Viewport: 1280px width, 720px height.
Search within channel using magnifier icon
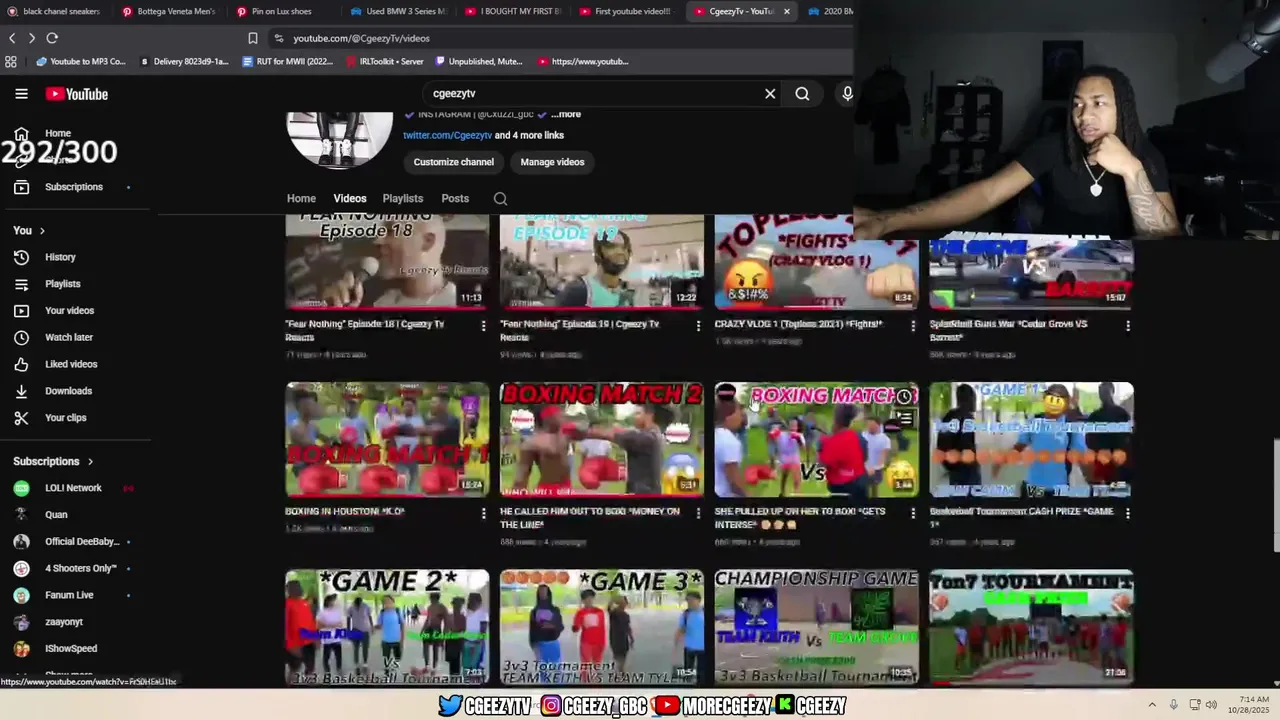pyautogui.click(x=500, y=198)
